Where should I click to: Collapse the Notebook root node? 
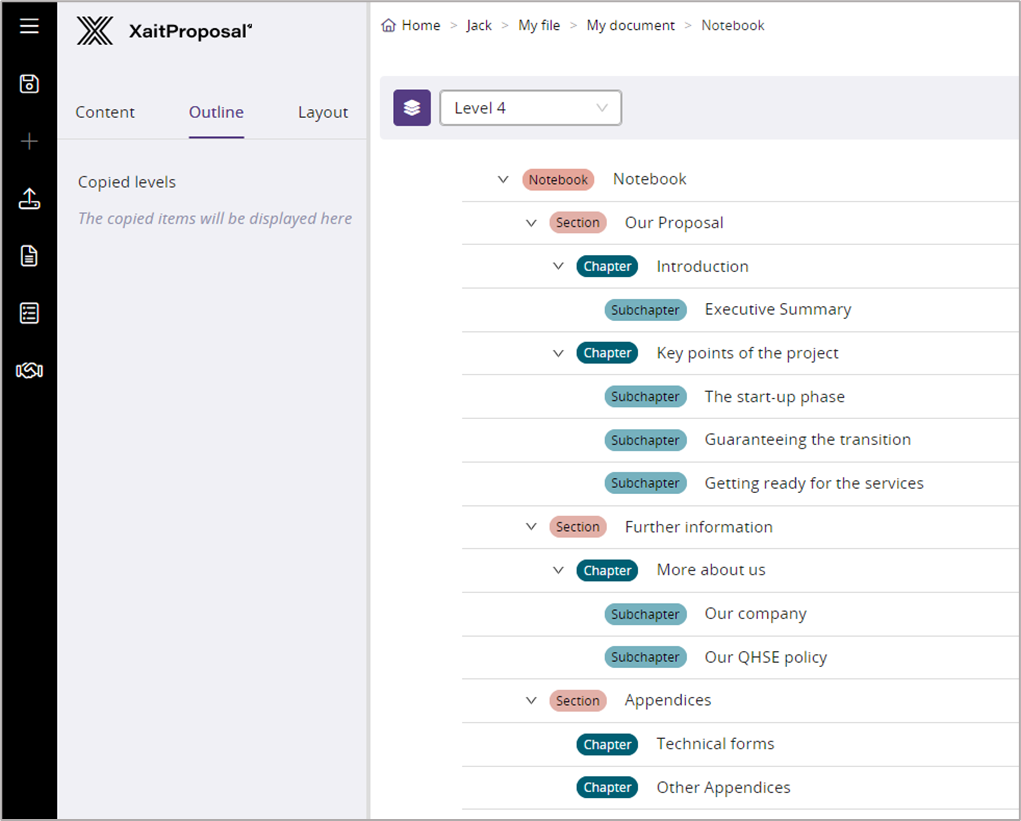(504, 180)
